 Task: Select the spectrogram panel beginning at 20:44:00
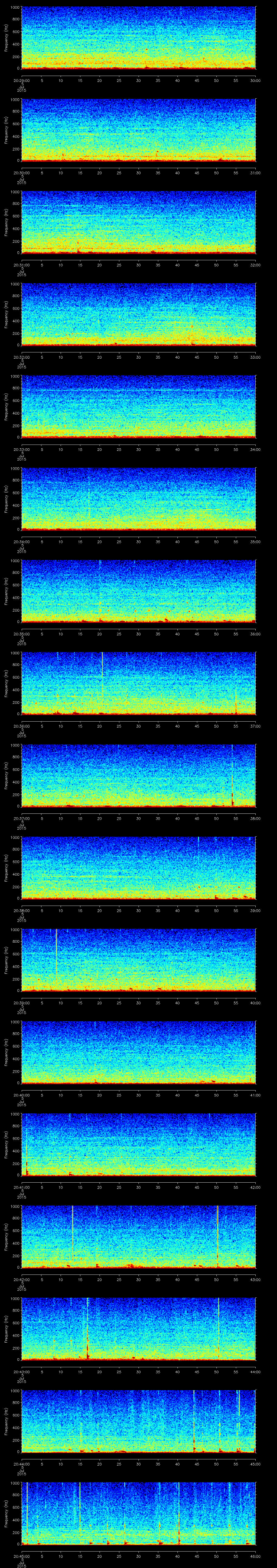[x=138, y=1421]
